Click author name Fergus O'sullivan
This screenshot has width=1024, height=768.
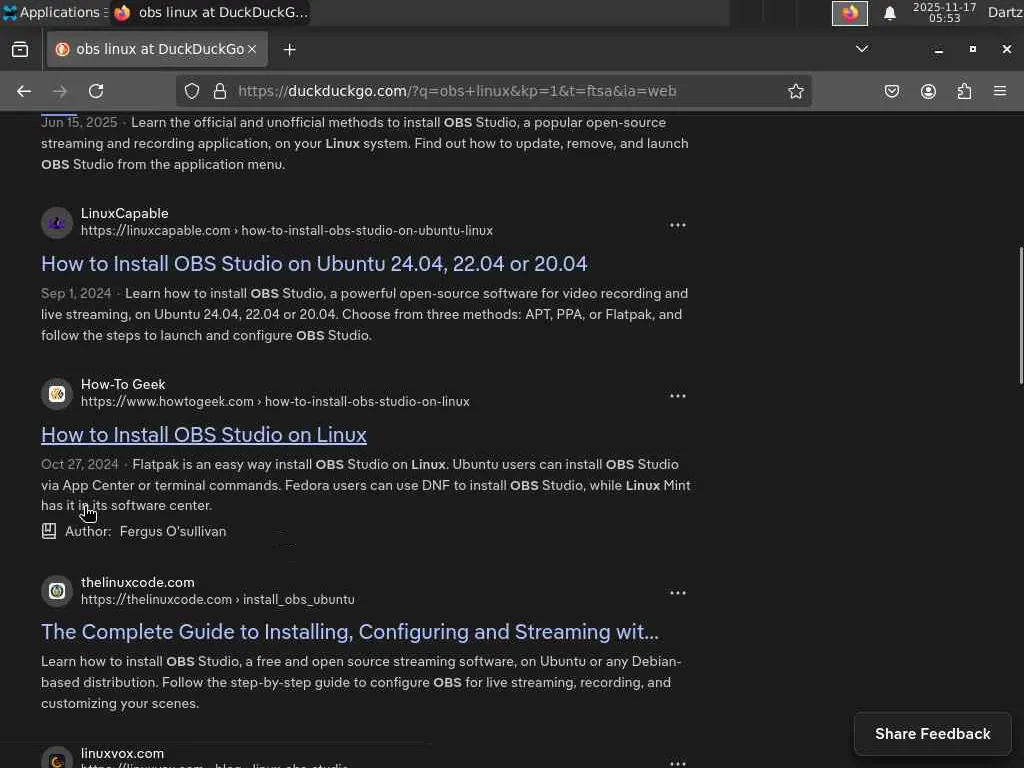pyautogui.click(x=173, y=532)
